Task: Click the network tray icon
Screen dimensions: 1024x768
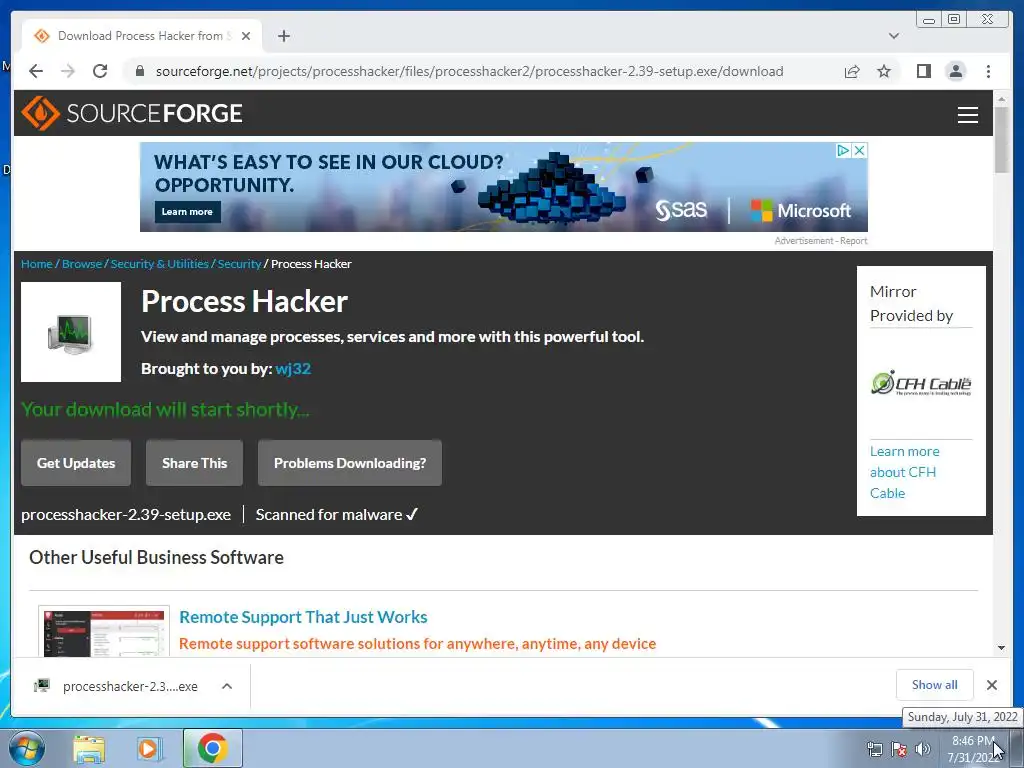Action: point(874,749)
